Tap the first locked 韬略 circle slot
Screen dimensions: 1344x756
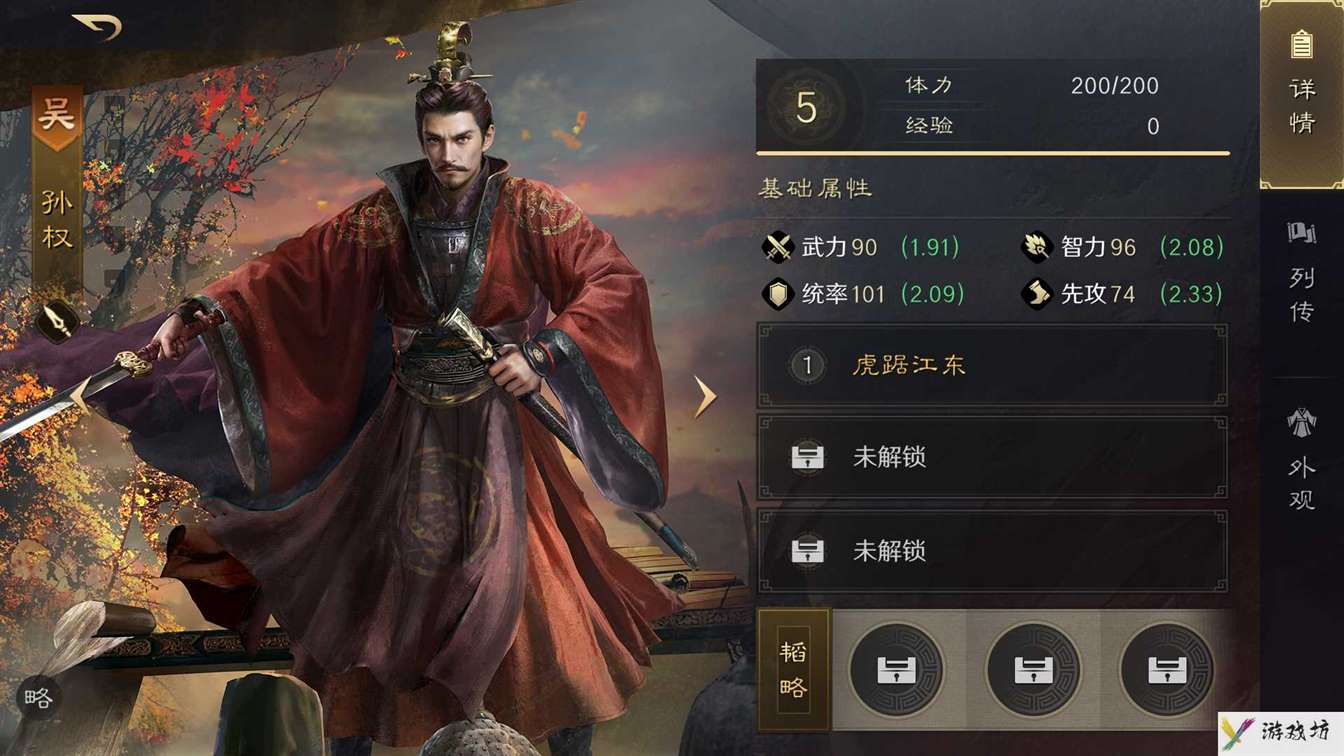tap(897, 670)
